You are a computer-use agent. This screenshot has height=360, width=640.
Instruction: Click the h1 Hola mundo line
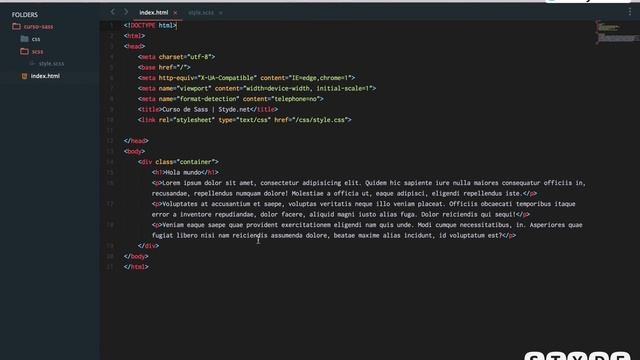185,173
